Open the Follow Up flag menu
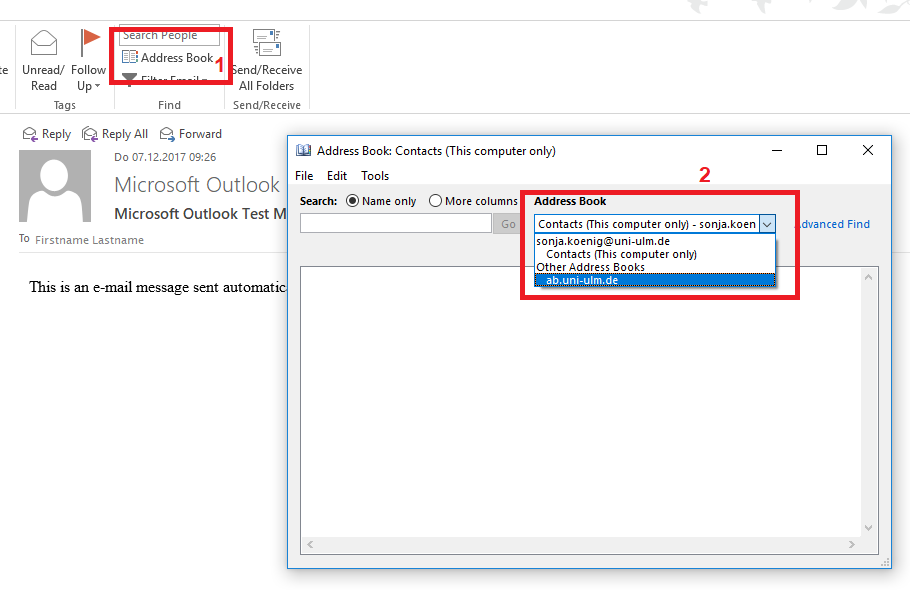Screen dimensions: 910x590 pos(88,61)
